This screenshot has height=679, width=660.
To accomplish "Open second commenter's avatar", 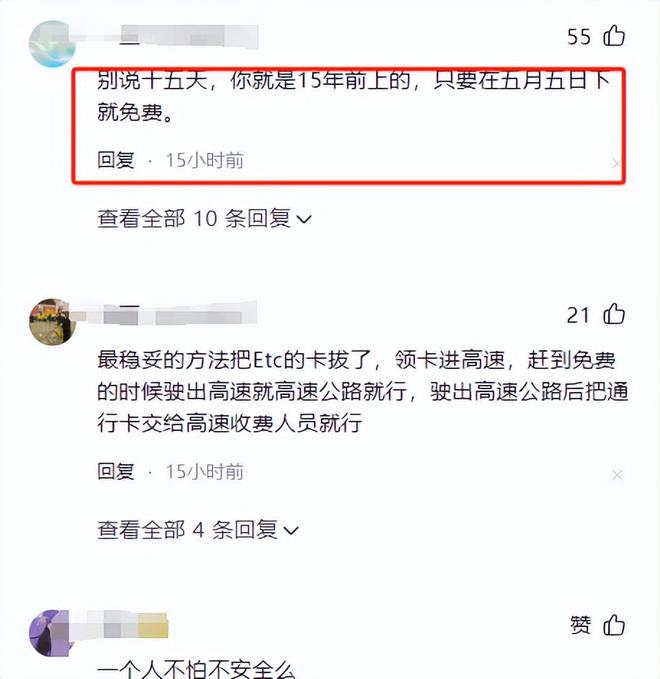I will coord(52,322).
